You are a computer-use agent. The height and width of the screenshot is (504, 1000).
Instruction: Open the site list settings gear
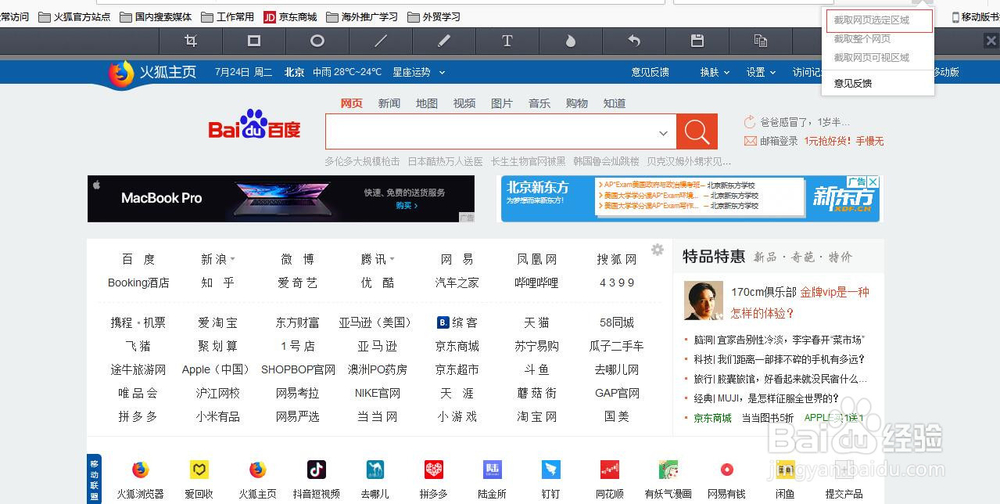[x=658, y=249]
